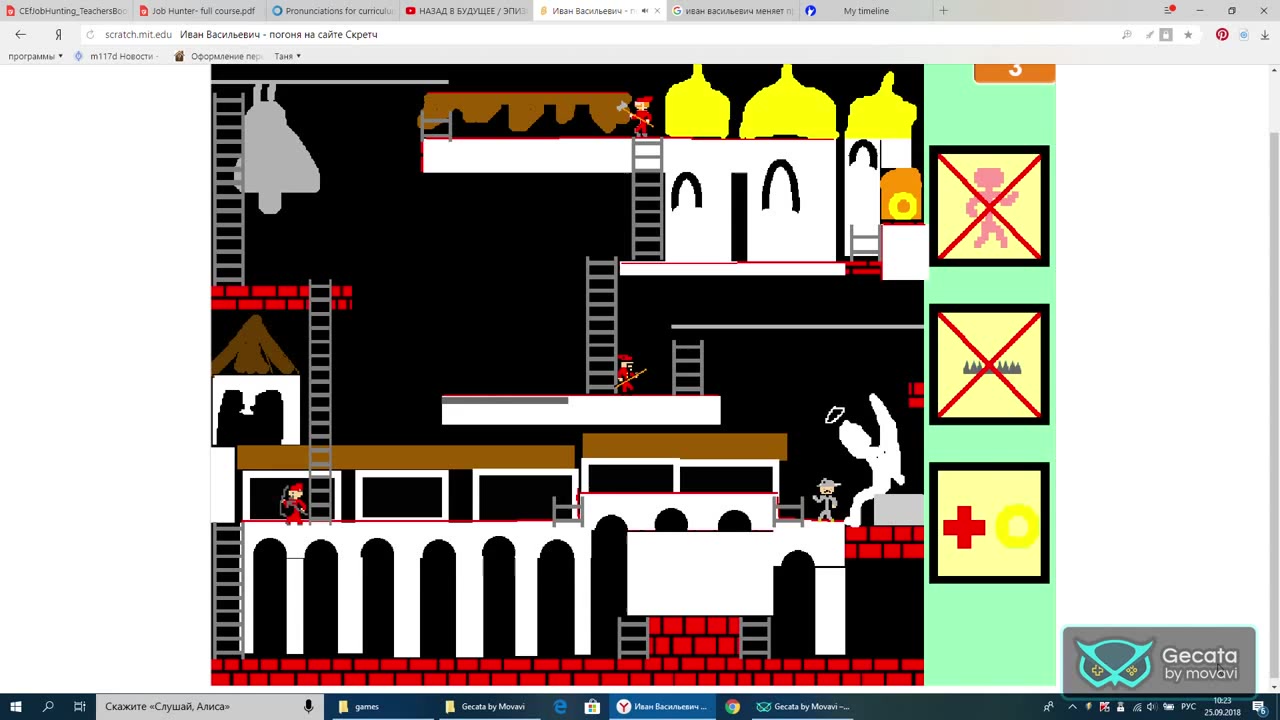Click the turbo rocket icon in address bar
Image resolution: width=1280 pixels, height=720 pixels.
pos(1150,34)
